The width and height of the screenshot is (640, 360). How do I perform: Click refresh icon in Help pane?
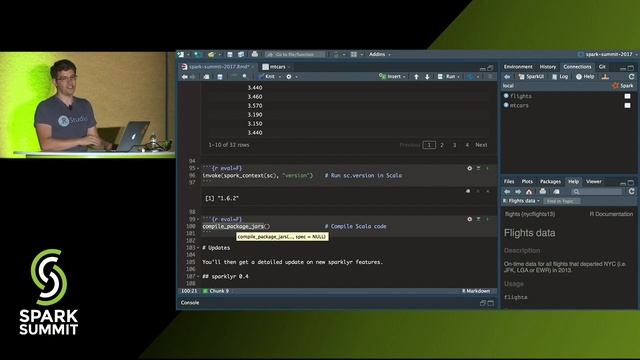(631, 191)
